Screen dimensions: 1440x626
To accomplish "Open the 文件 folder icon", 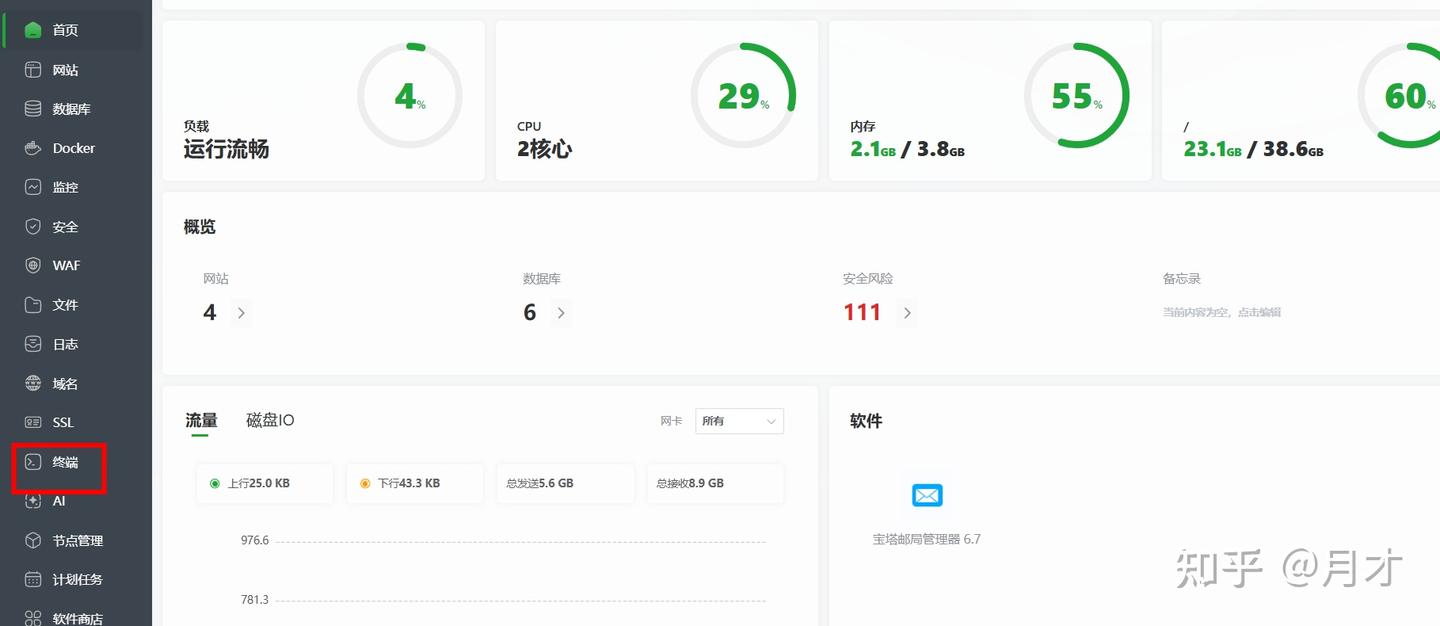I will click(33, 305).
